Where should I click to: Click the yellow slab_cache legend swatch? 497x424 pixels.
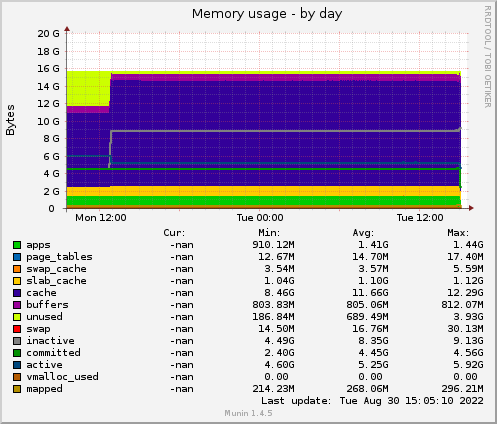coord(17,281)
